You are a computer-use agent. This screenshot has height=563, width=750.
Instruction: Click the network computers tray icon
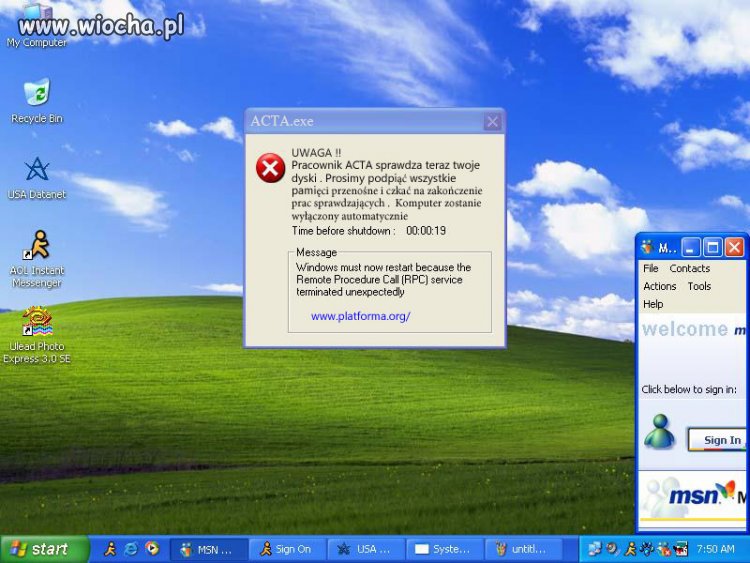(595, 549)
